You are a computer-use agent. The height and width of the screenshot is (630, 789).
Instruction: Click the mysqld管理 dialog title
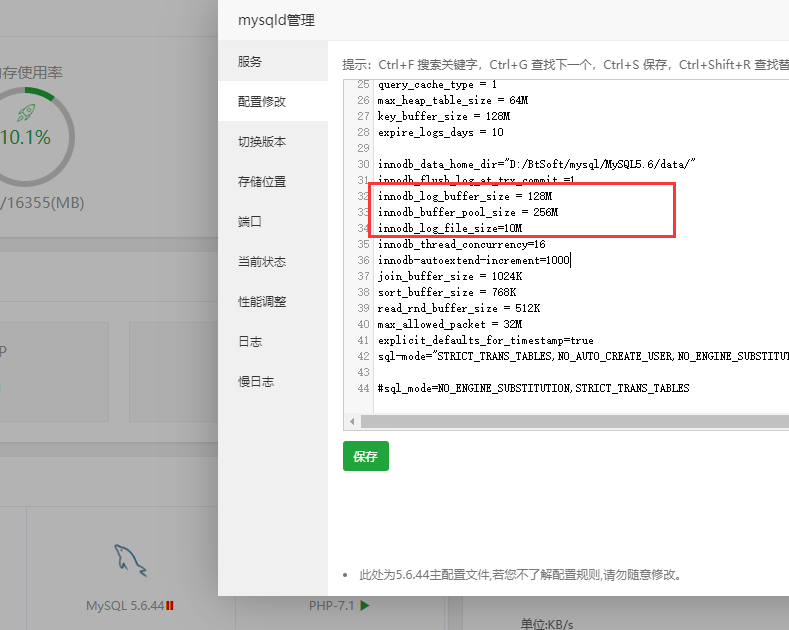(276, 20)
